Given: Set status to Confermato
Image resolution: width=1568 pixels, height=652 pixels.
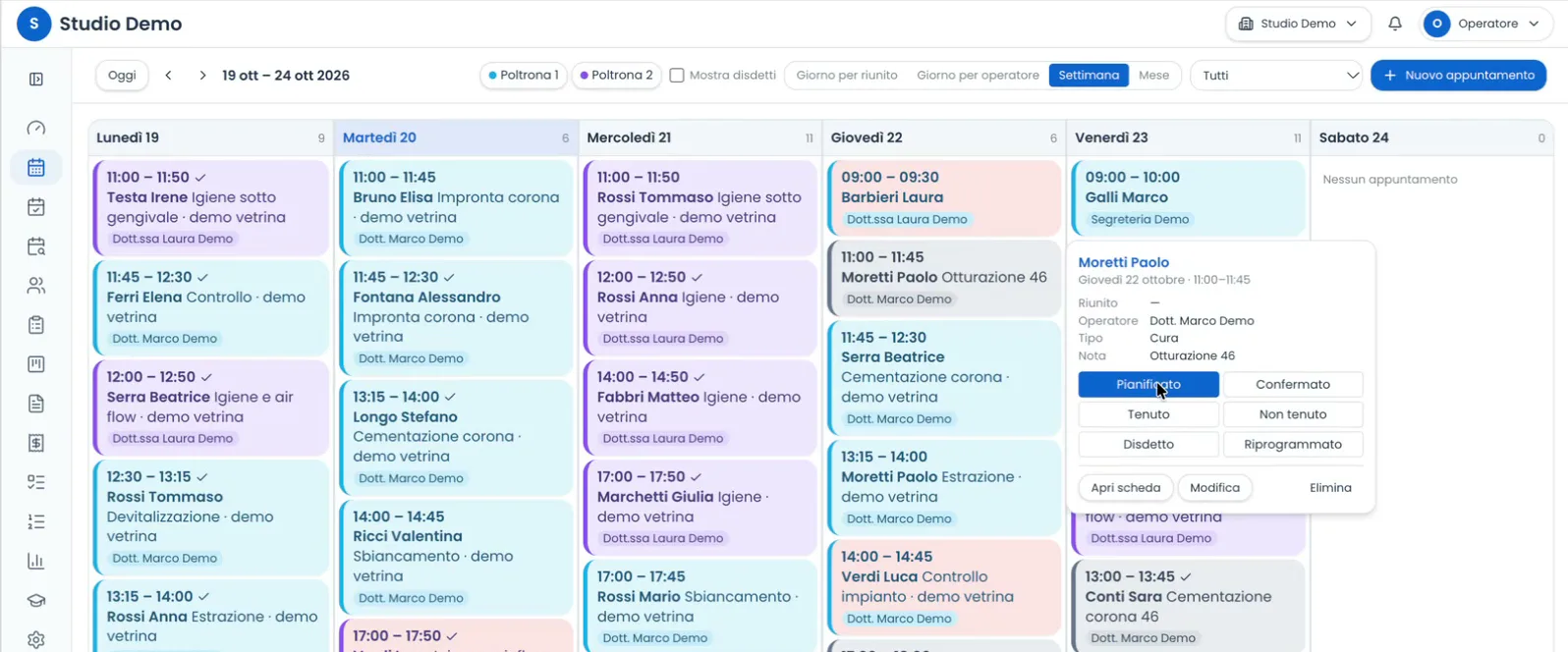Looking at the screenshot, I should 1293,384.
